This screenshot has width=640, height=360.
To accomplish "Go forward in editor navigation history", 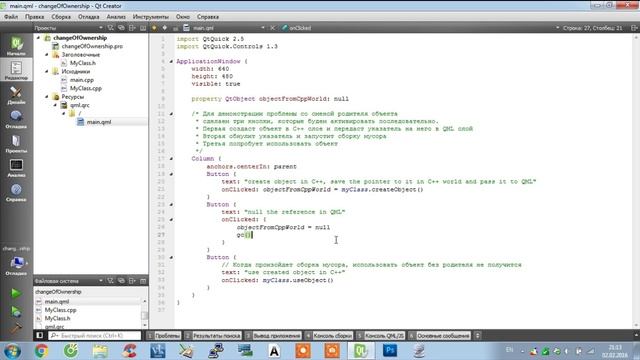I will [x=164, y=28].
